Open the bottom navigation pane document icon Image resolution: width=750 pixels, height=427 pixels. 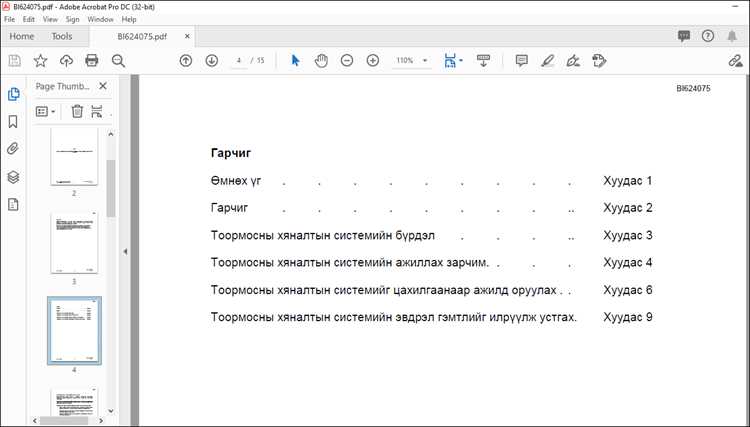click(13, 205)
